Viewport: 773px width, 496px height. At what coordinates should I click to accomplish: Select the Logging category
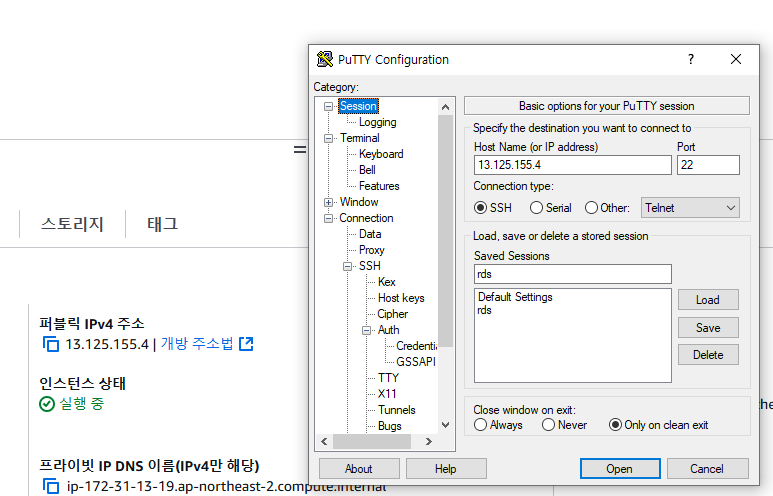pyautogui.click(x=378, y=122)
